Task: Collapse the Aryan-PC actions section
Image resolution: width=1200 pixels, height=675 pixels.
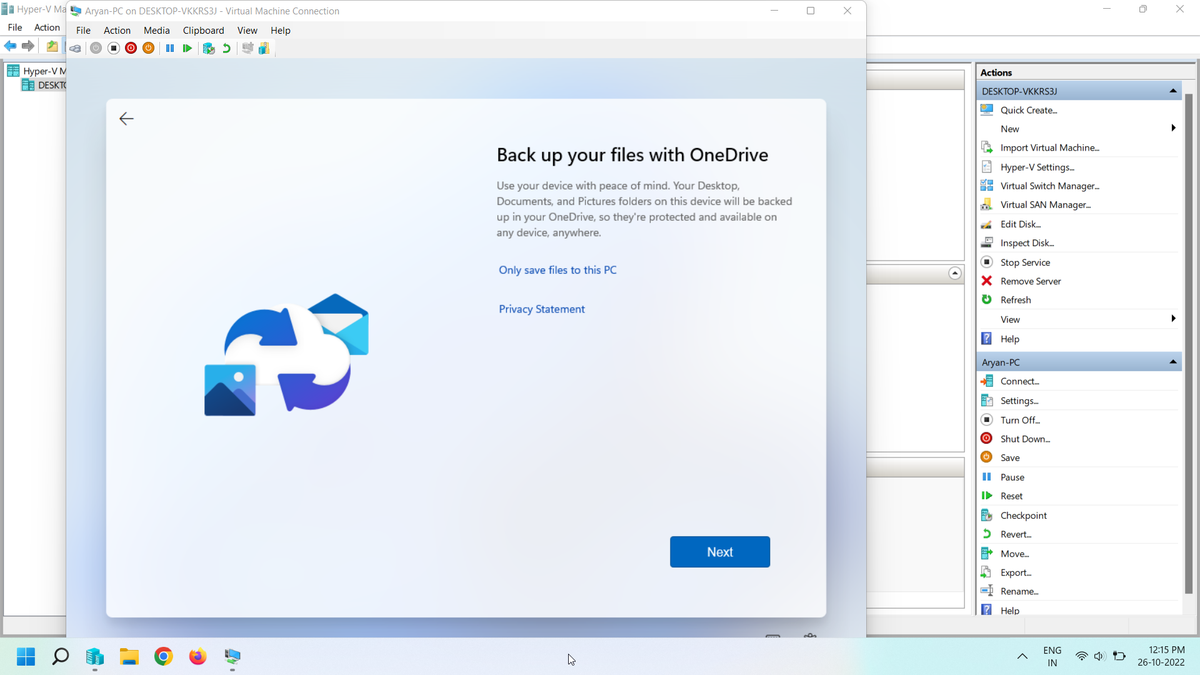Action: pyautogui.click(x=1173, y=362)
